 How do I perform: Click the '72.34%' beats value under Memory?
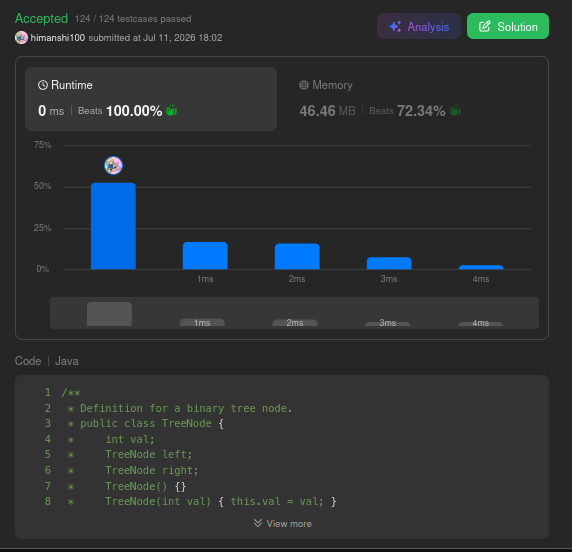click(421, 111)
